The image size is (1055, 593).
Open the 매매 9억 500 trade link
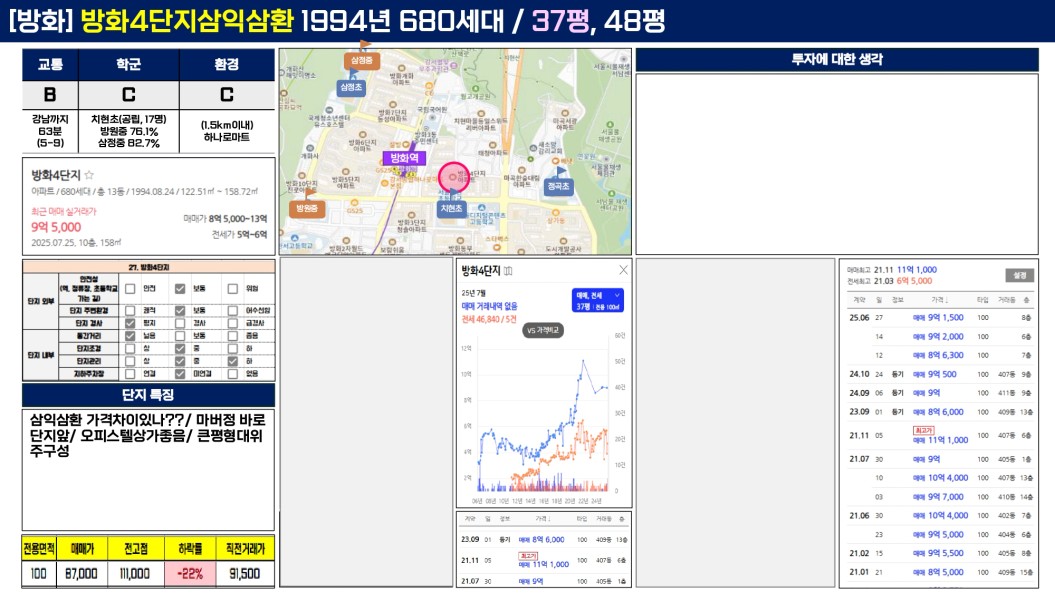point(935,374)
